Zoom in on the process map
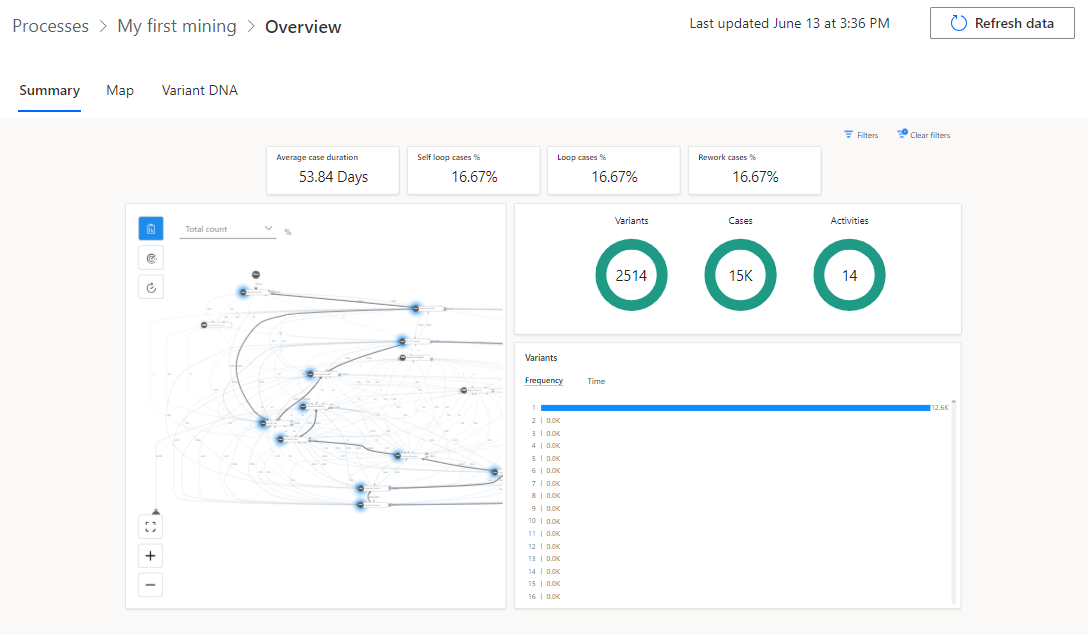The width and height of the screenshot is (1088, 635). pos(151,556)
